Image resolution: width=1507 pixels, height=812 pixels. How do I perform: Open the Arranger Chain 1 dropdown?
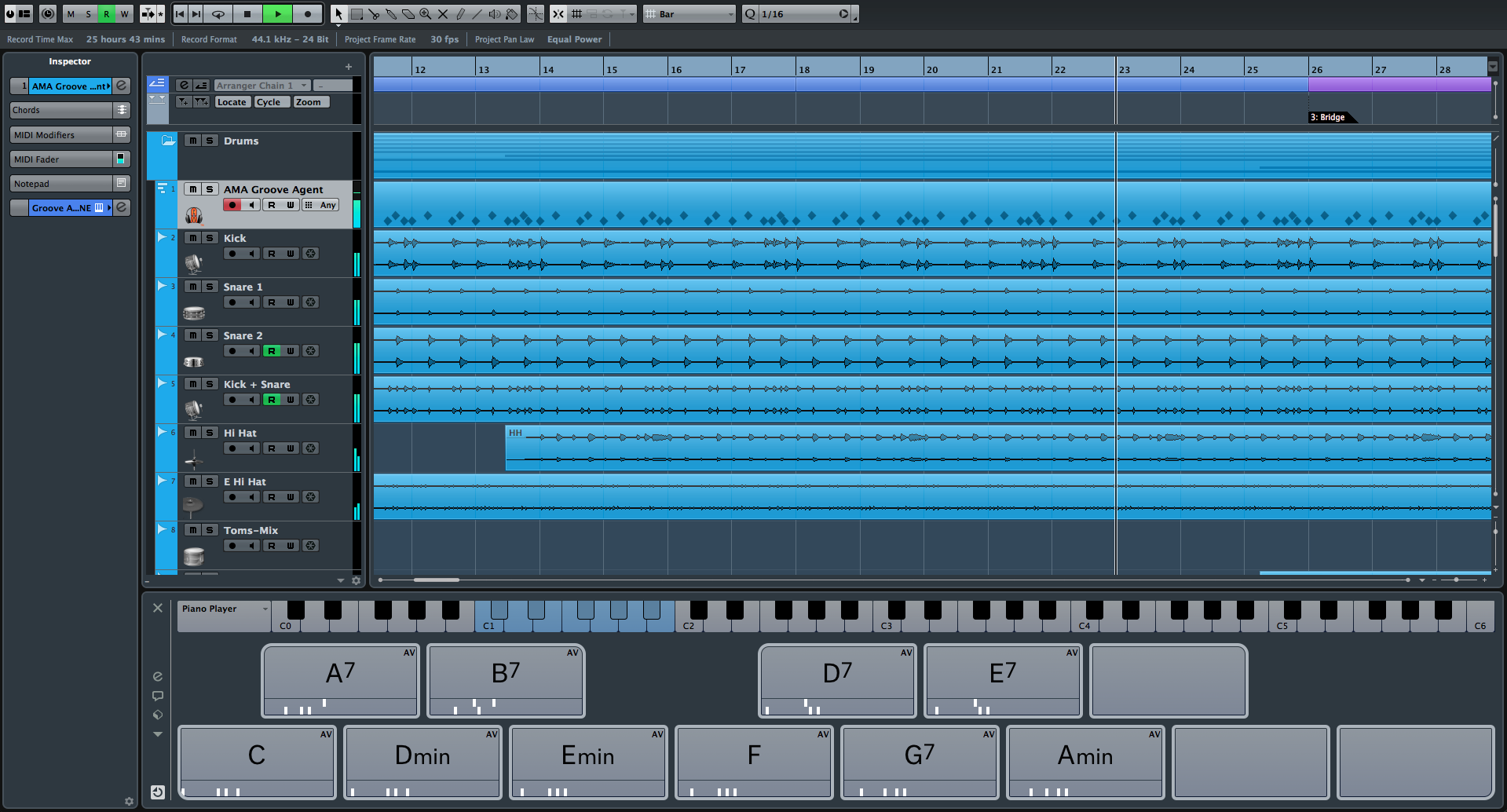(262, 85)
